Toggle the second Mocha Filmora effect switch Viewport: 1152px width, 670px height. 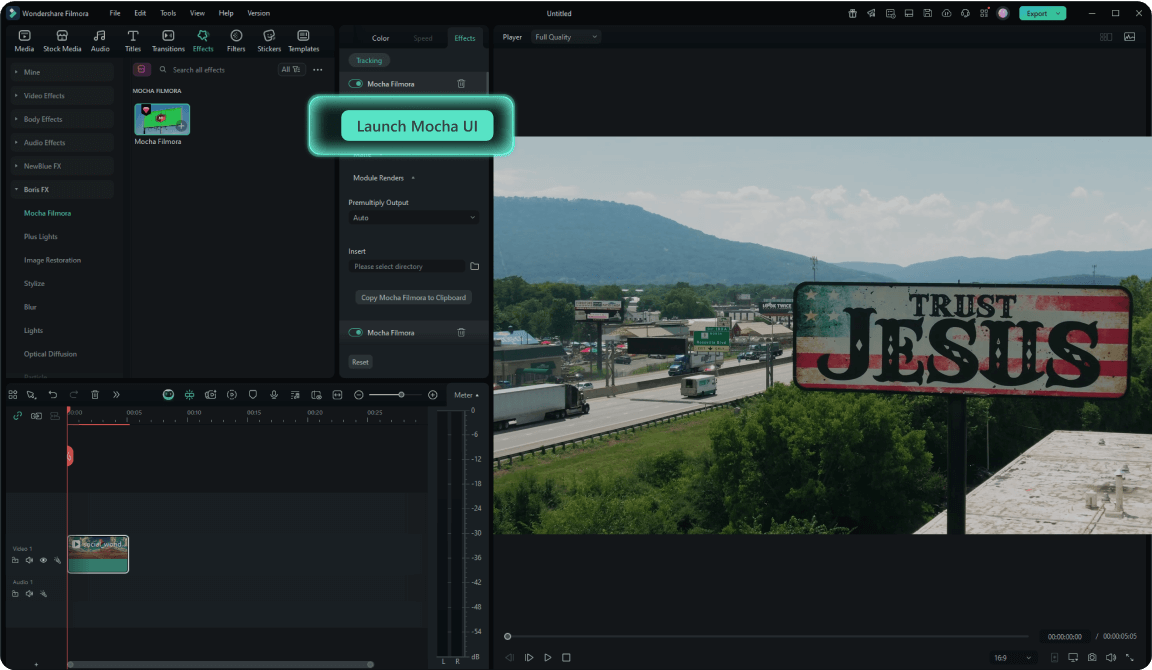coord(356,333)
